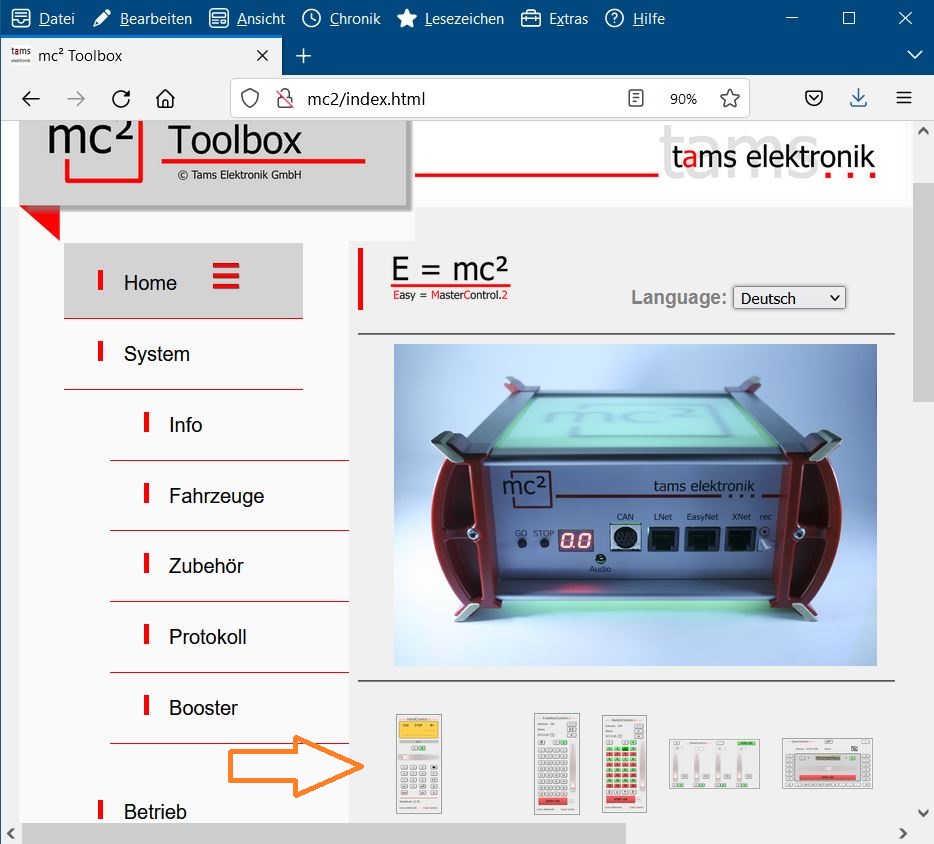Open the four-slider control thumbnail

[x=714, y=764]
